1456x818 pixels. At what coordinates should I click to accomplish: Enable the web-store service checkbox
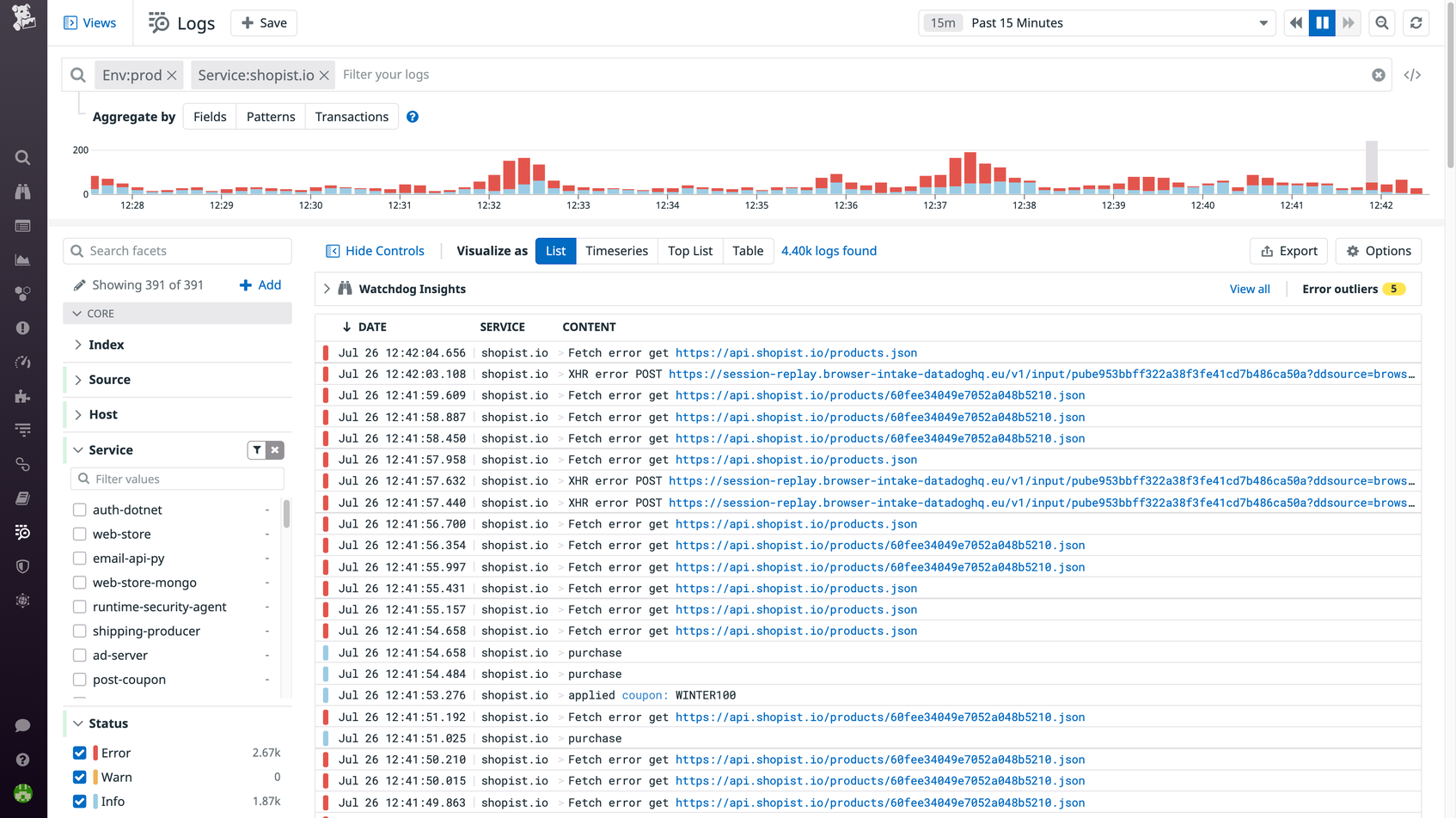click(78, 534)
